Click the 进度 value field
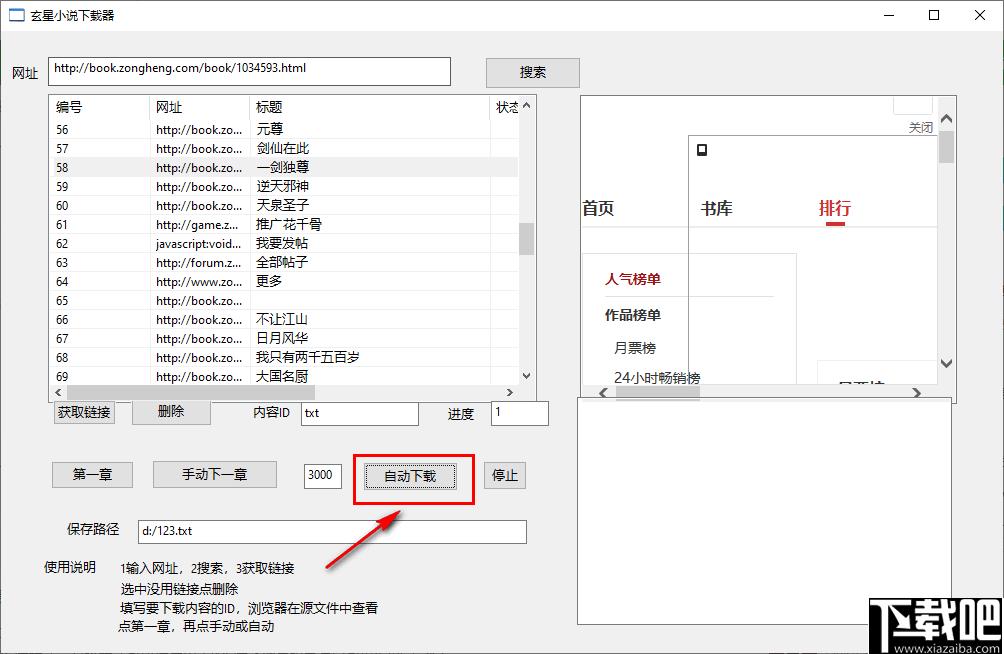Viewport: 1004px width, 654px height. [x=519, y=413]
